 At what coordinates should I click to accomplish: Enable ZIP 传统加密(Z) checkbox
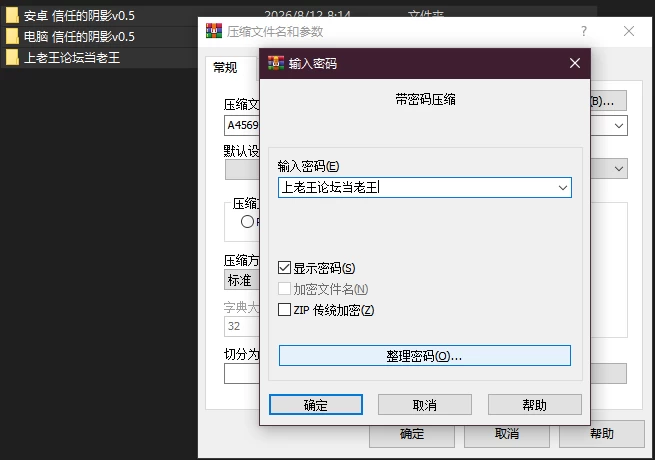pyautogui.click(x=284, y=310)
